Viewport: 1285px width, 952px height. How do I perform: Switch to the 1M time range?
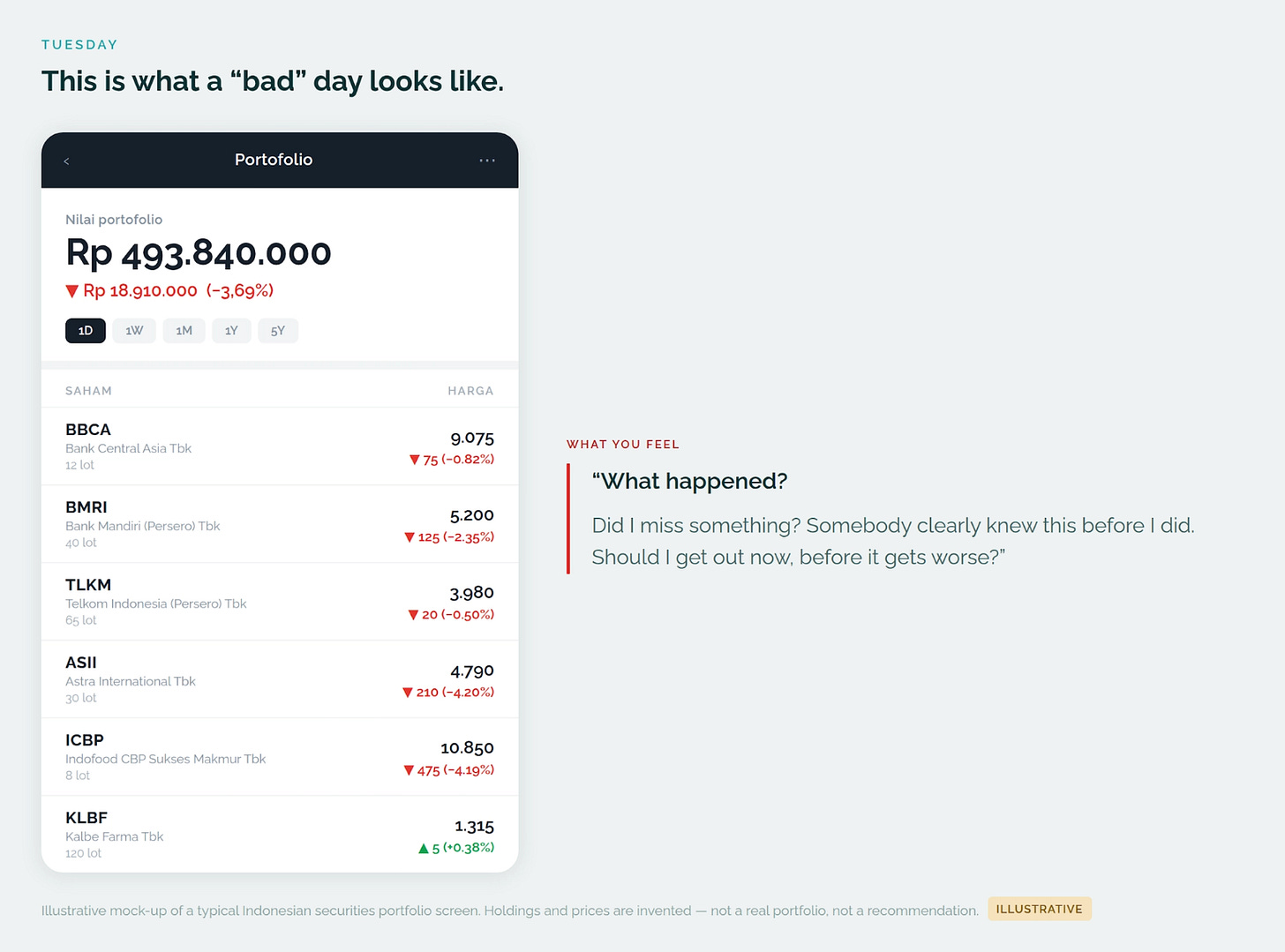tap(184, 331)
